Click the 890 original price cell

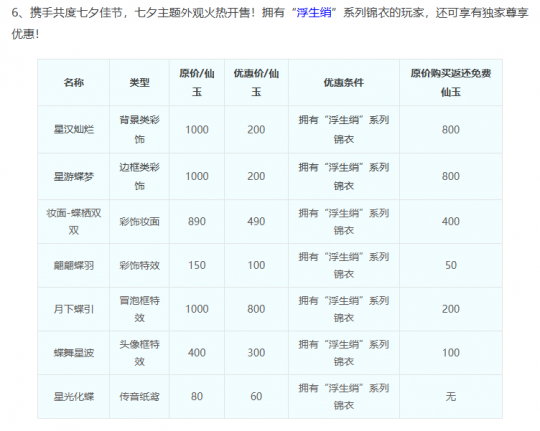(197, 222)
